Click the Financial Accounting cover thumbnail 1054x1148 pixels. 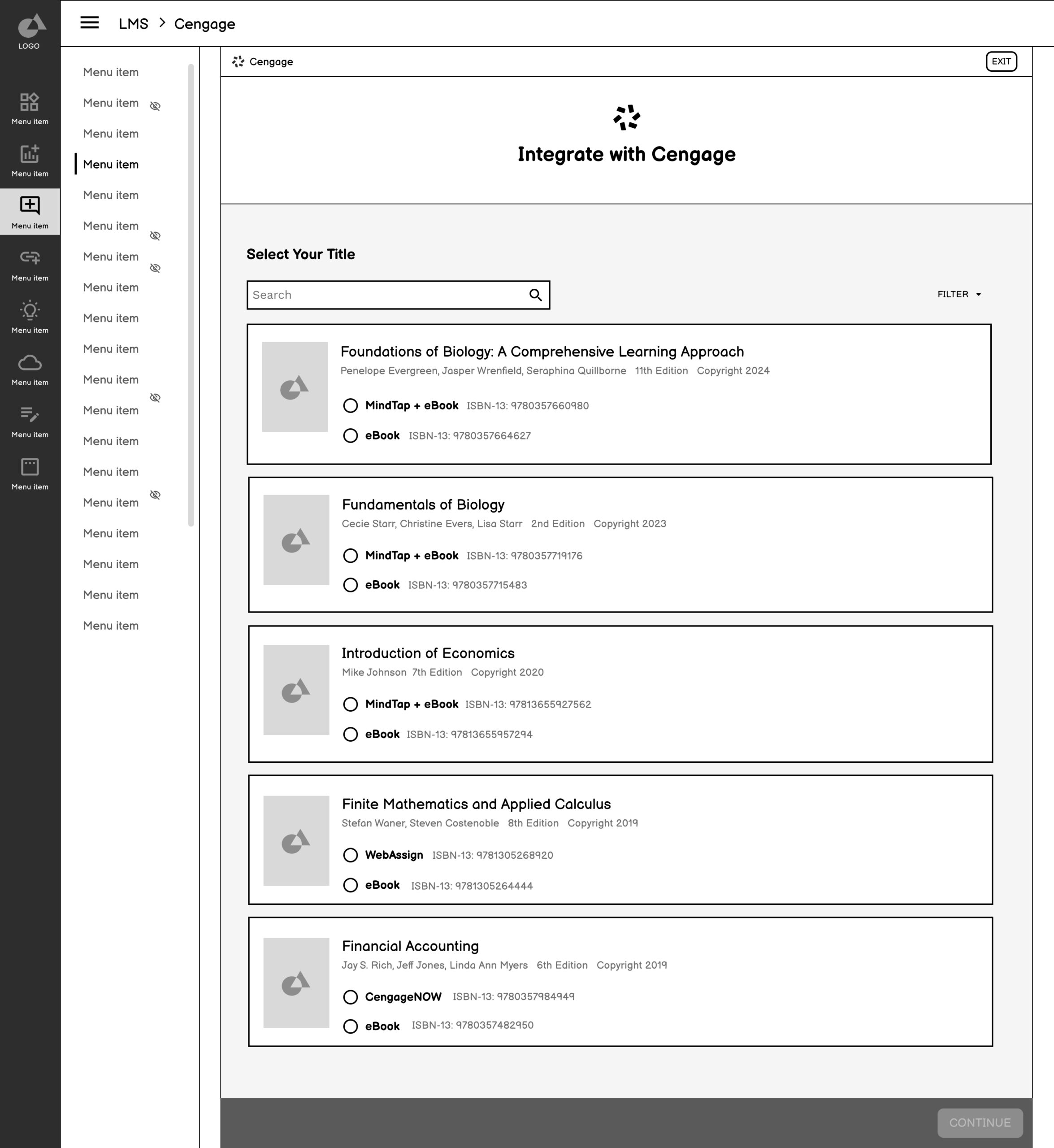pos(296,983)
